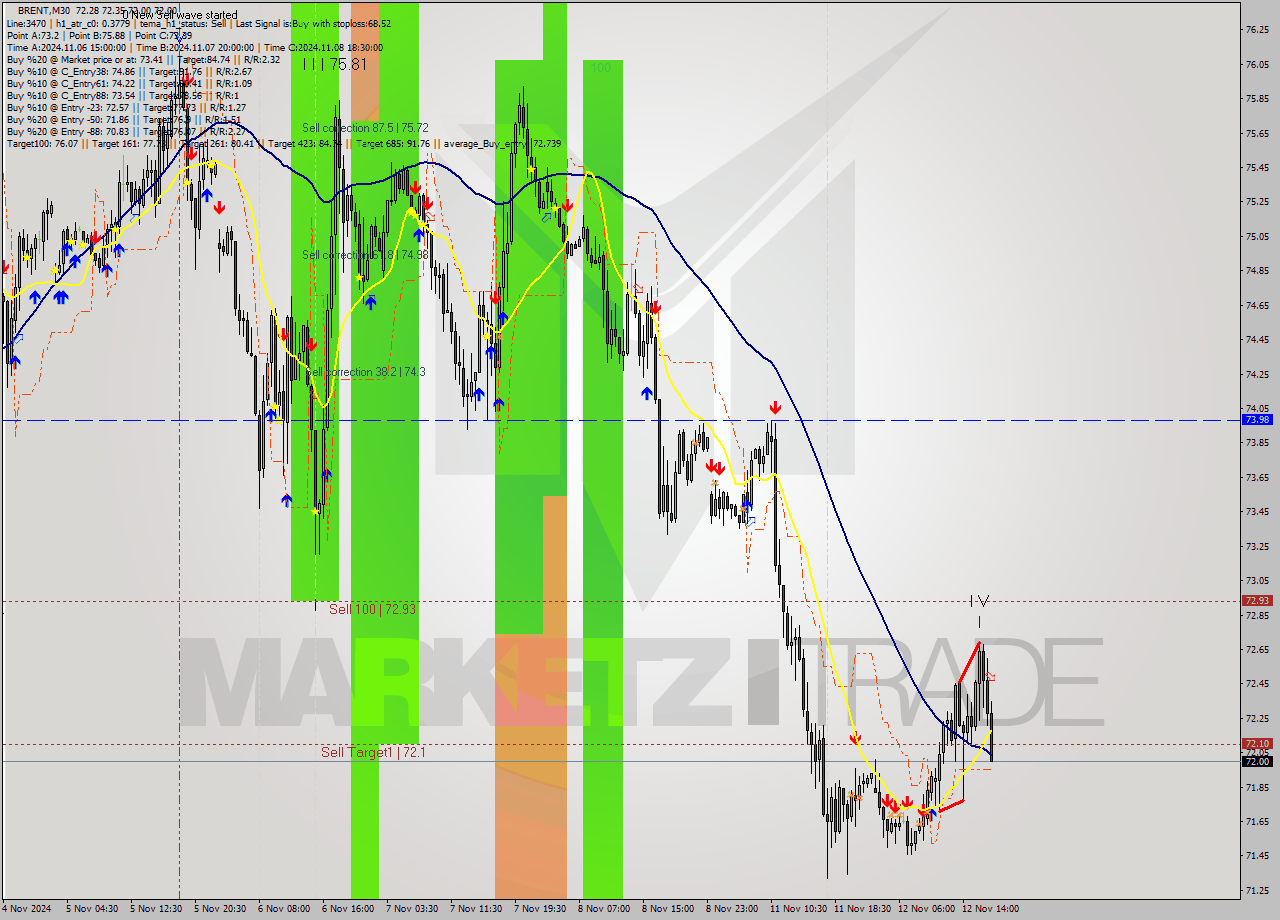Click the '11 Nov 10:30' time axis label
This screenshot has width=1280, height=920.
coord(799,909)
